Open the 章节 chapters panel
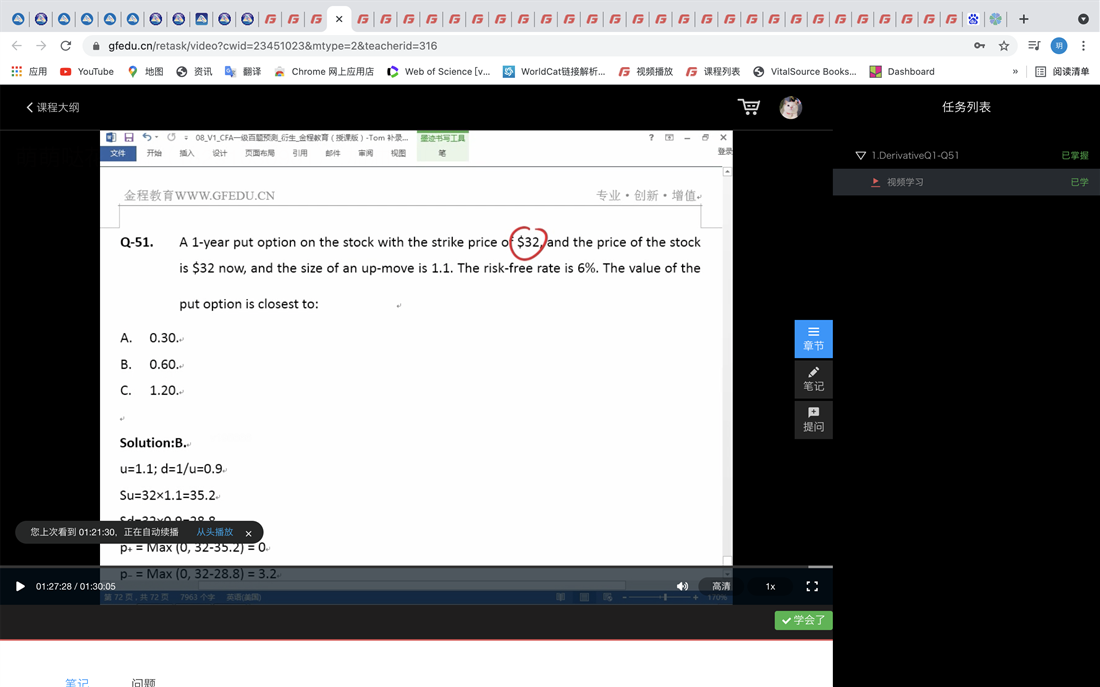 (813, 339)
